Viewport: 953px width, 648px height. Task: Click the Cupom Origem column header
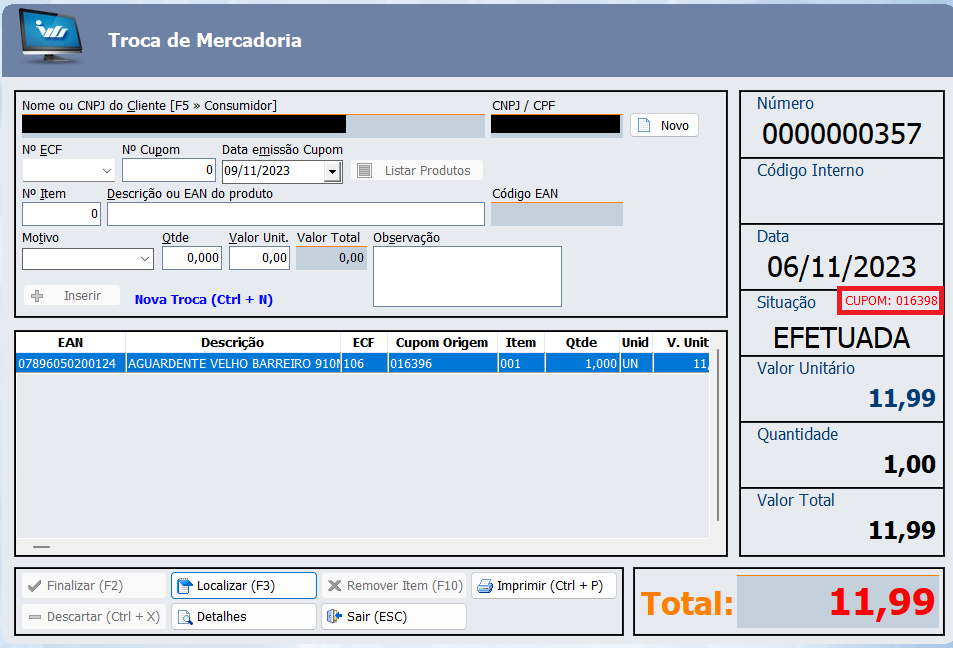442,342
